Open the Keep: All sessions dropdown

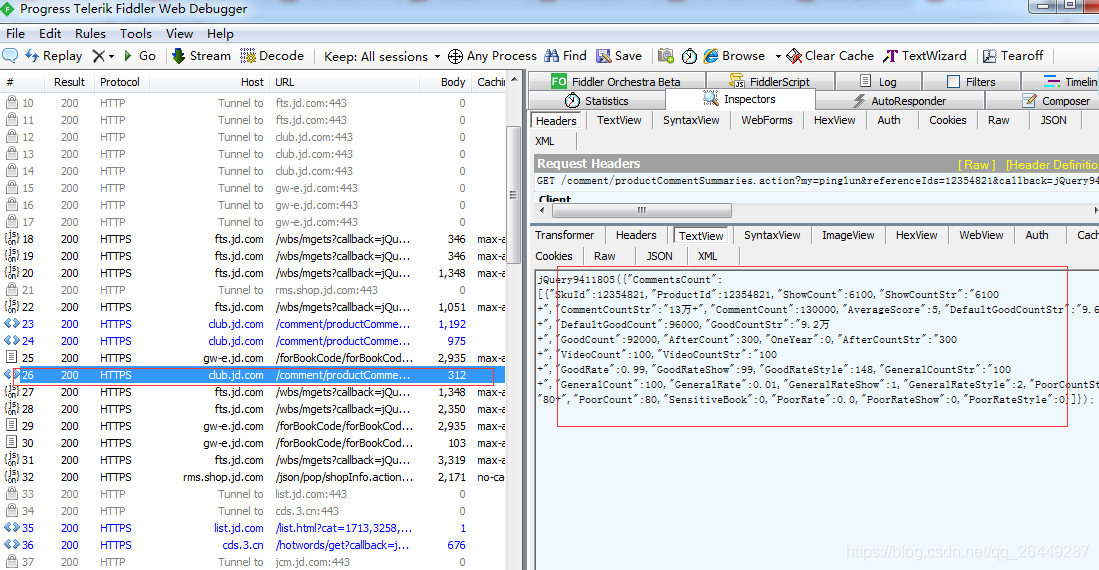(382, 56)
